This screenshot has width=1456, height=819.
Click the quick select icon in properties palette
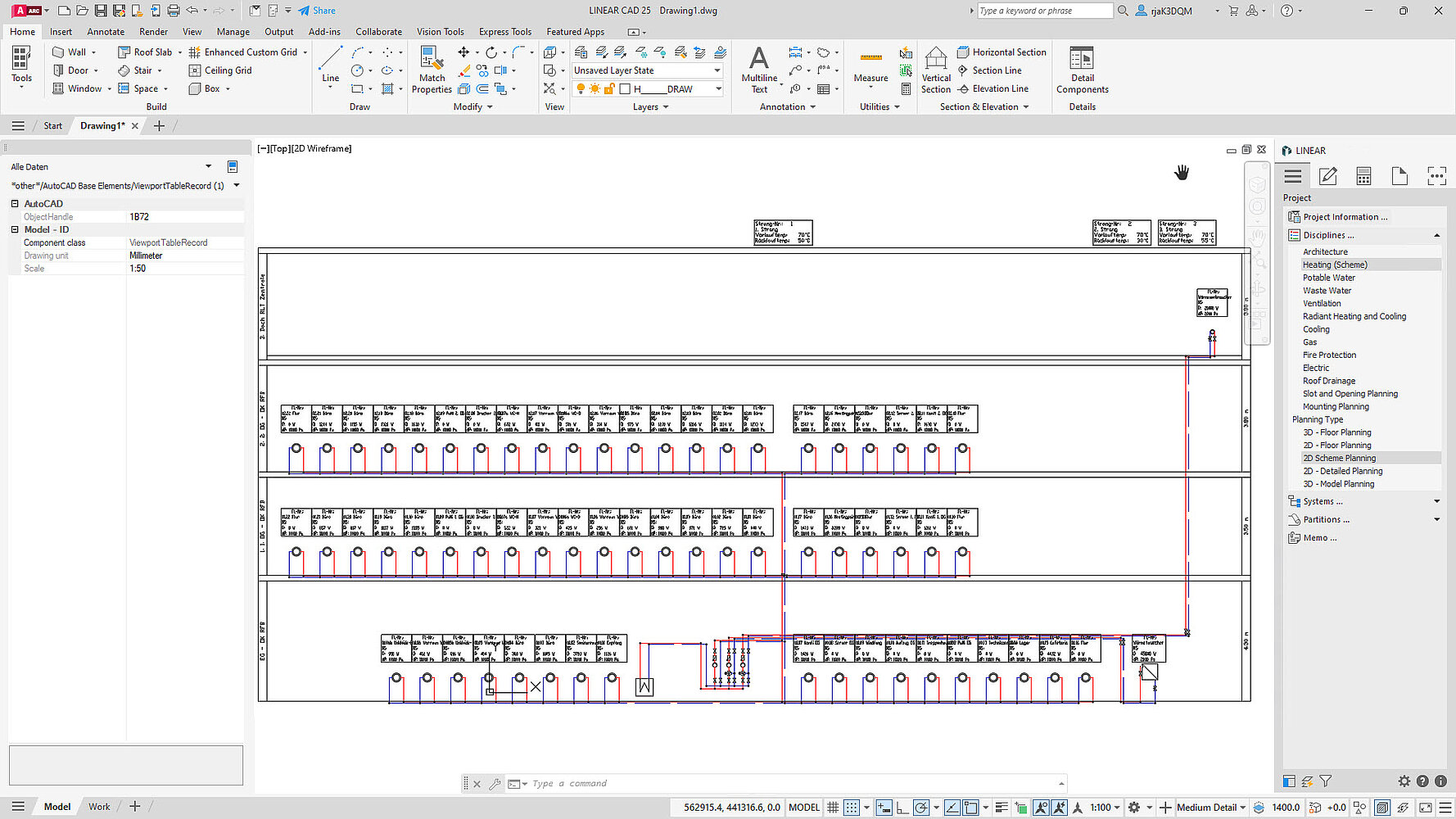click(x=233, y=166)
